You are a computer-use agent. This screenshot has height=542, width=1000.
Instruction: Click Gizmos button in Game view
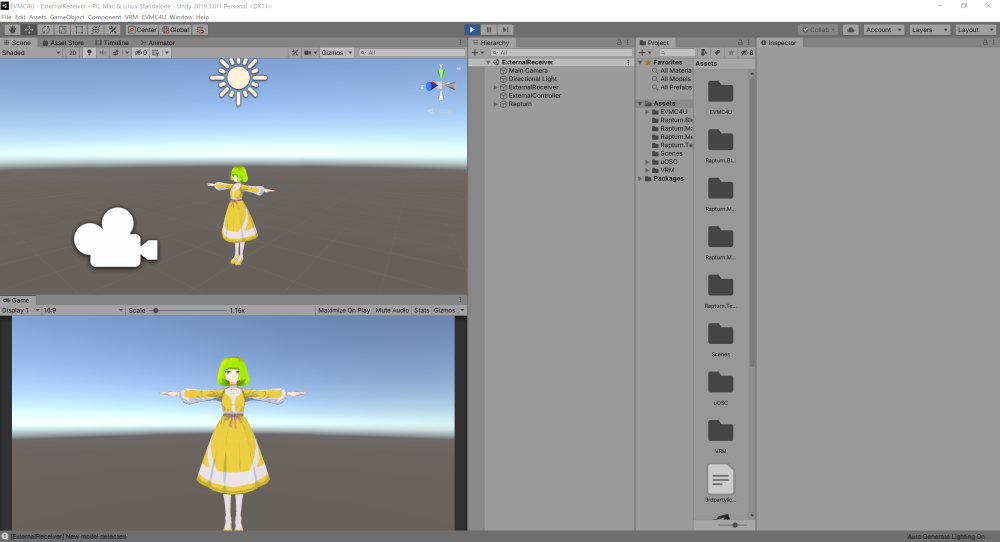tap(445, 310)
